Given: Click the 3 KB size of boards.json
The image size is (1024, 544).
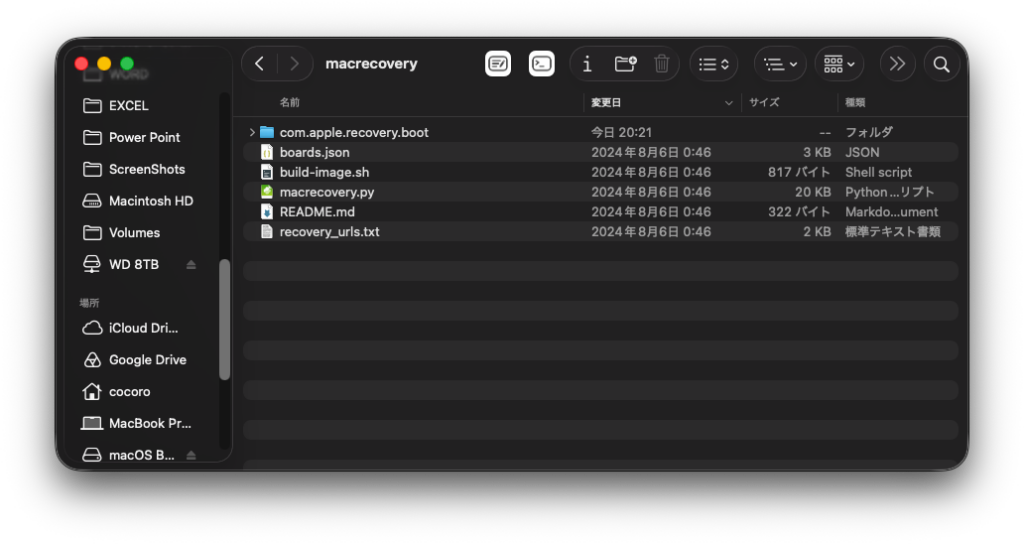Looking at the screenshot, I should [x=816, y=152].
